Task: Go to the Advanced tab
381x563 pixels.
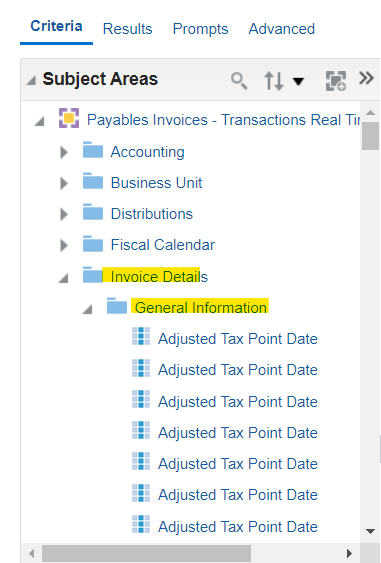Action: pos(282,29)
